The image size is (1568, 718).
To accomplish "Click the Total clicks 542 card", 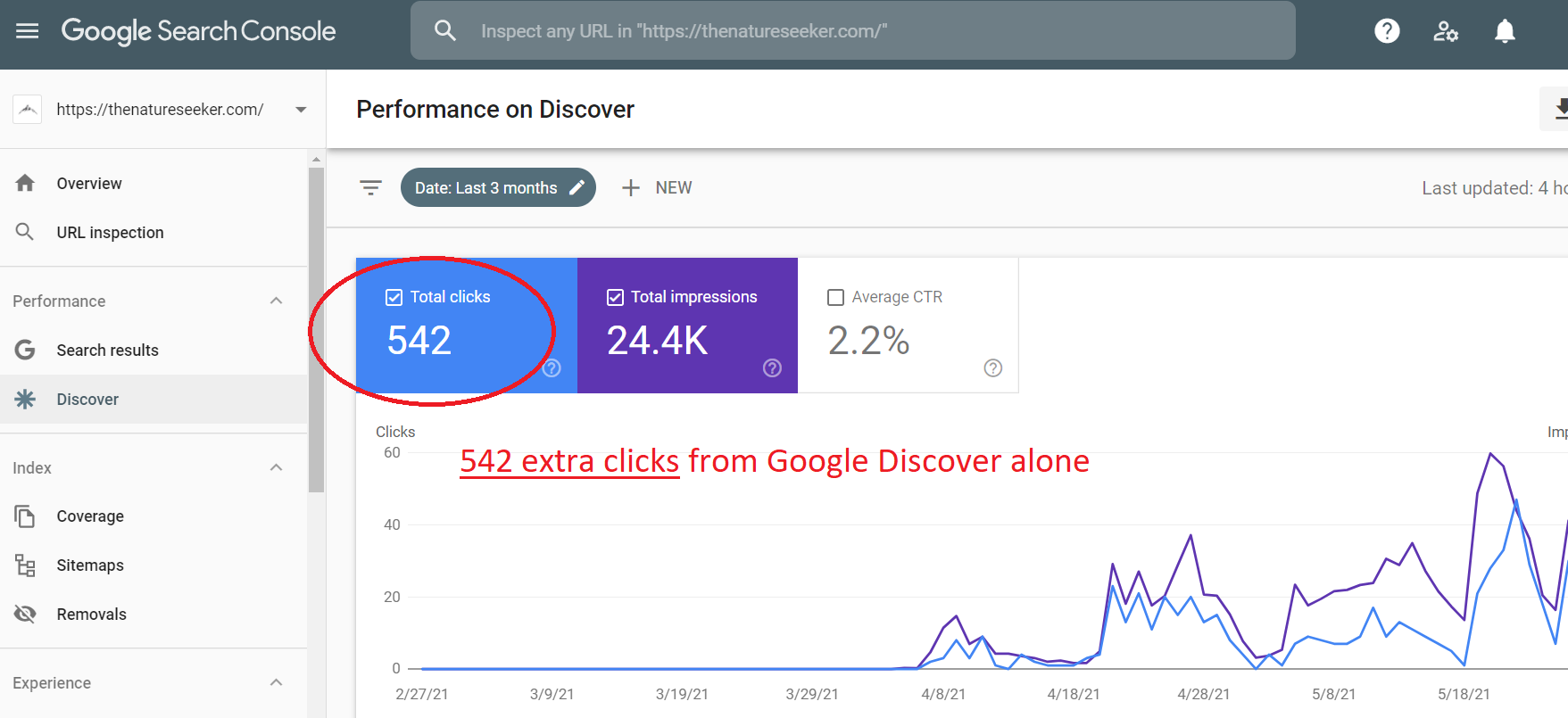I will pyautogui.click(x=467, y=326).
